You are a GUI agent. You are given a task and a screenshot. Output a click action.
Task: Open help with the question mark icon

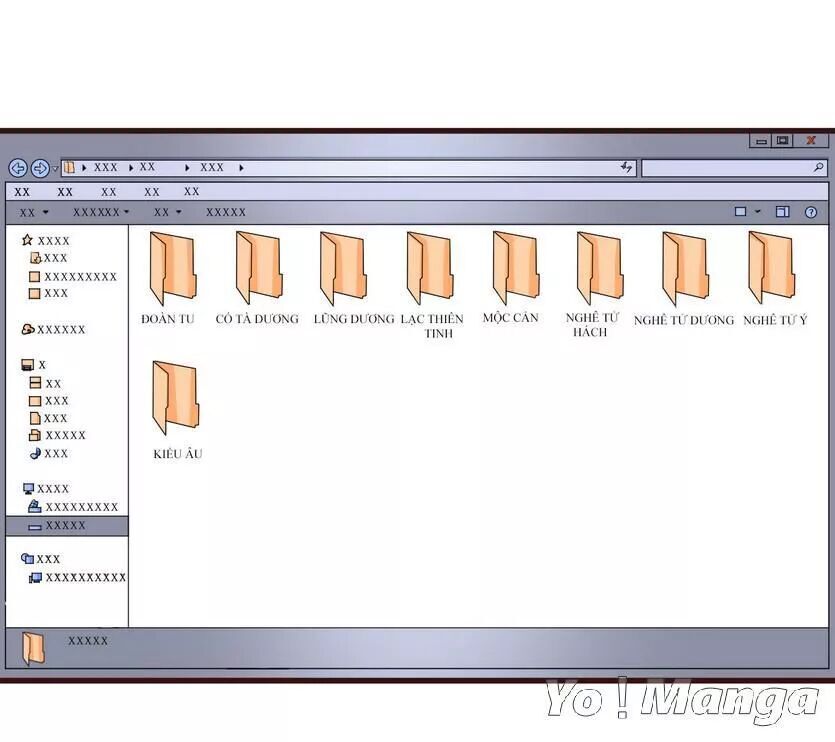811,212
